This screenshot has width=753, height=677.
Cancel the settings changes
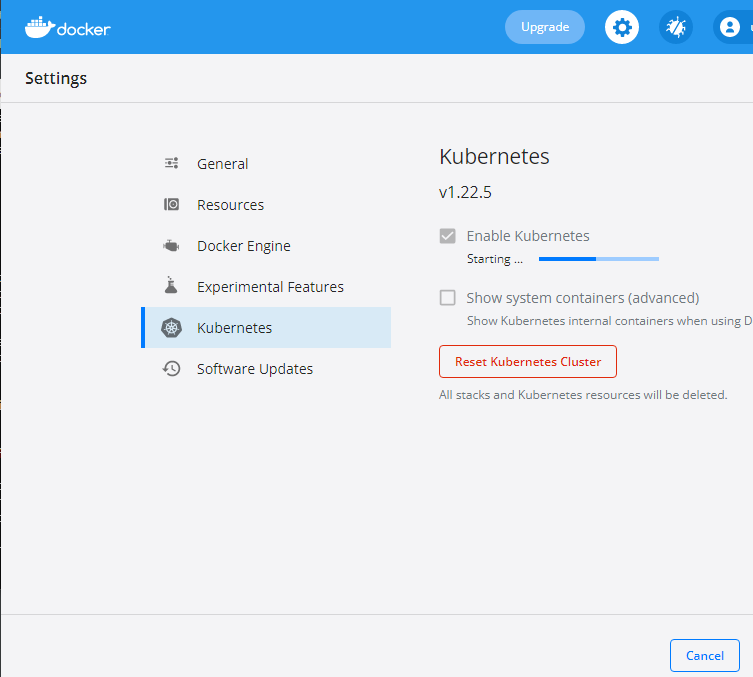pyautogui.click(x=704, y=655)
